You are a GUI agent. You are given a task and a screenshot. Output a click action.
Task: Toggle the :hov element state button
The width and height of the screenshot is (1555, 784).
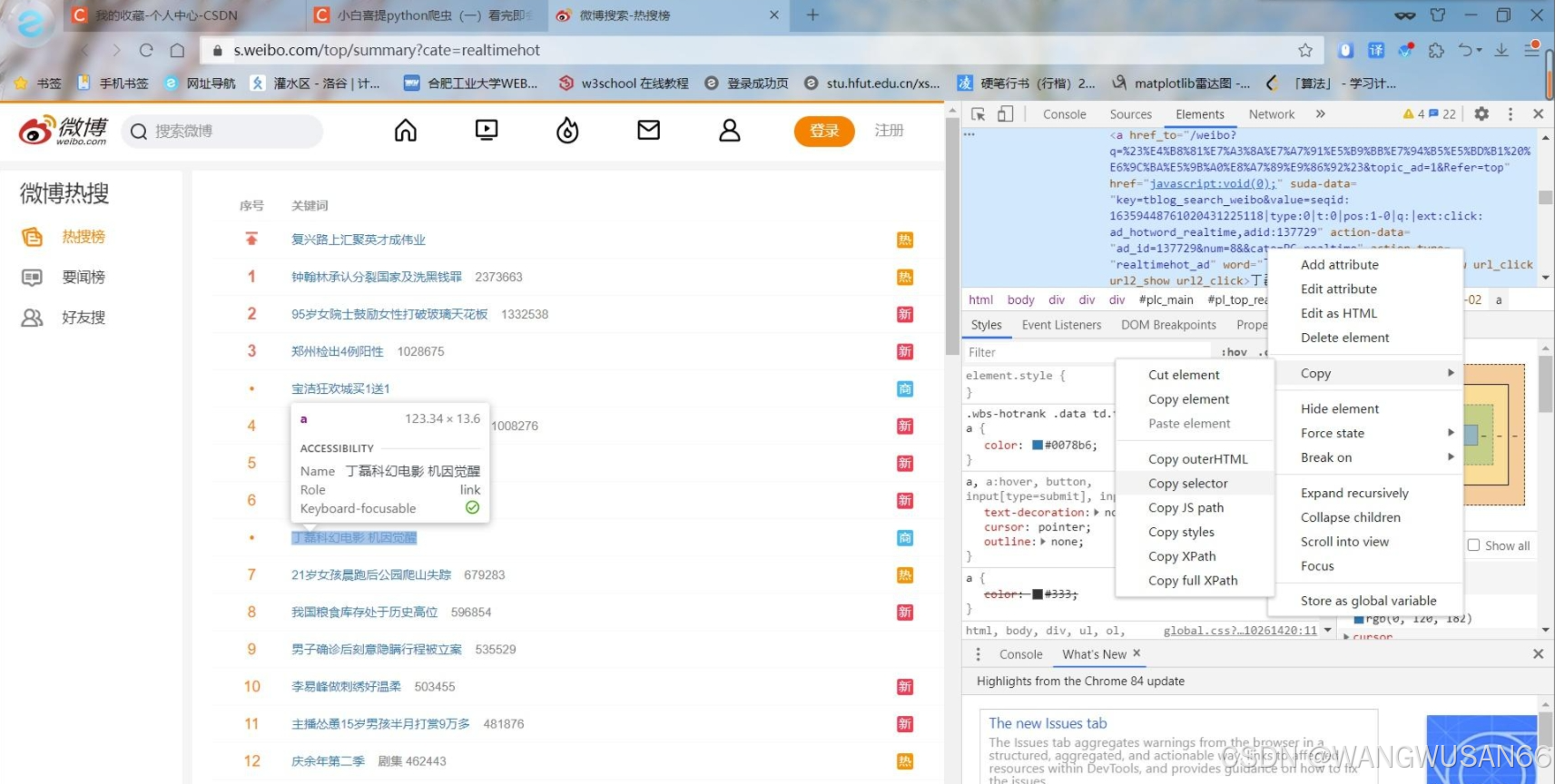tap(1234, 352)
